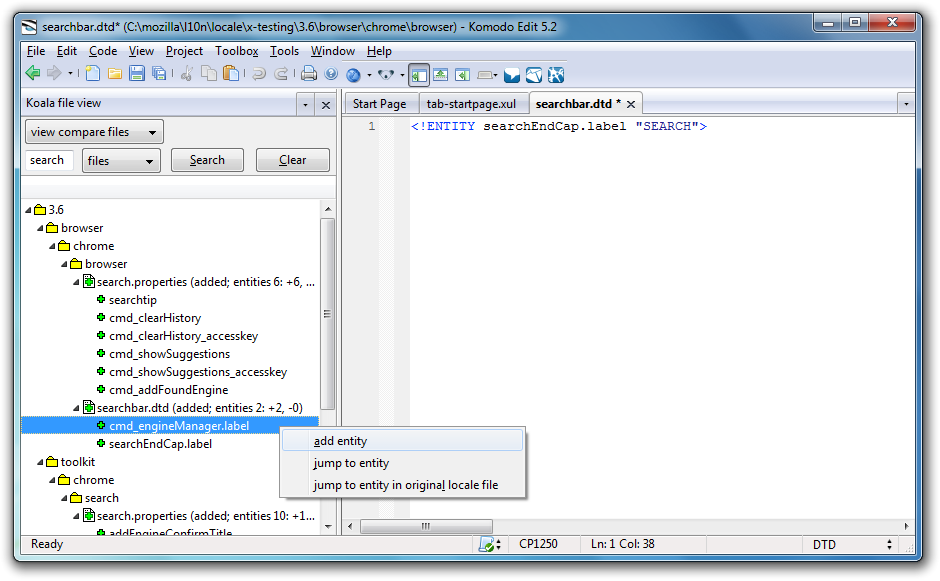Image resolution: width=940 pixels, height=581 pixels.
Task: Select the search folder under toolkit chrome
Action: pyautogui.click(x=101, y=498)
